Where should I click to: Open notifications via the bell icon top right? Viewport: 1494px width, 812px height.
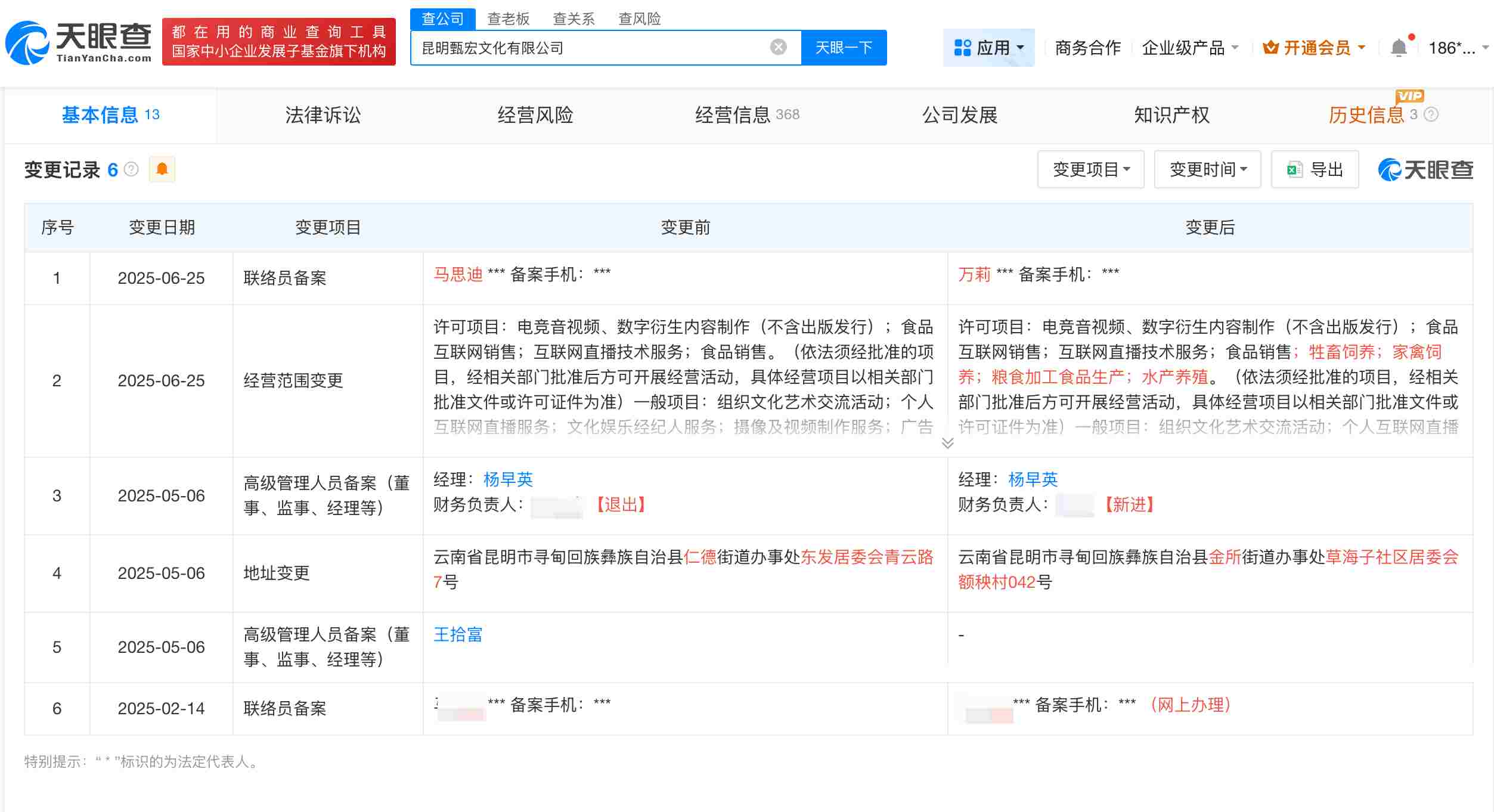(x=1400, y=47)
